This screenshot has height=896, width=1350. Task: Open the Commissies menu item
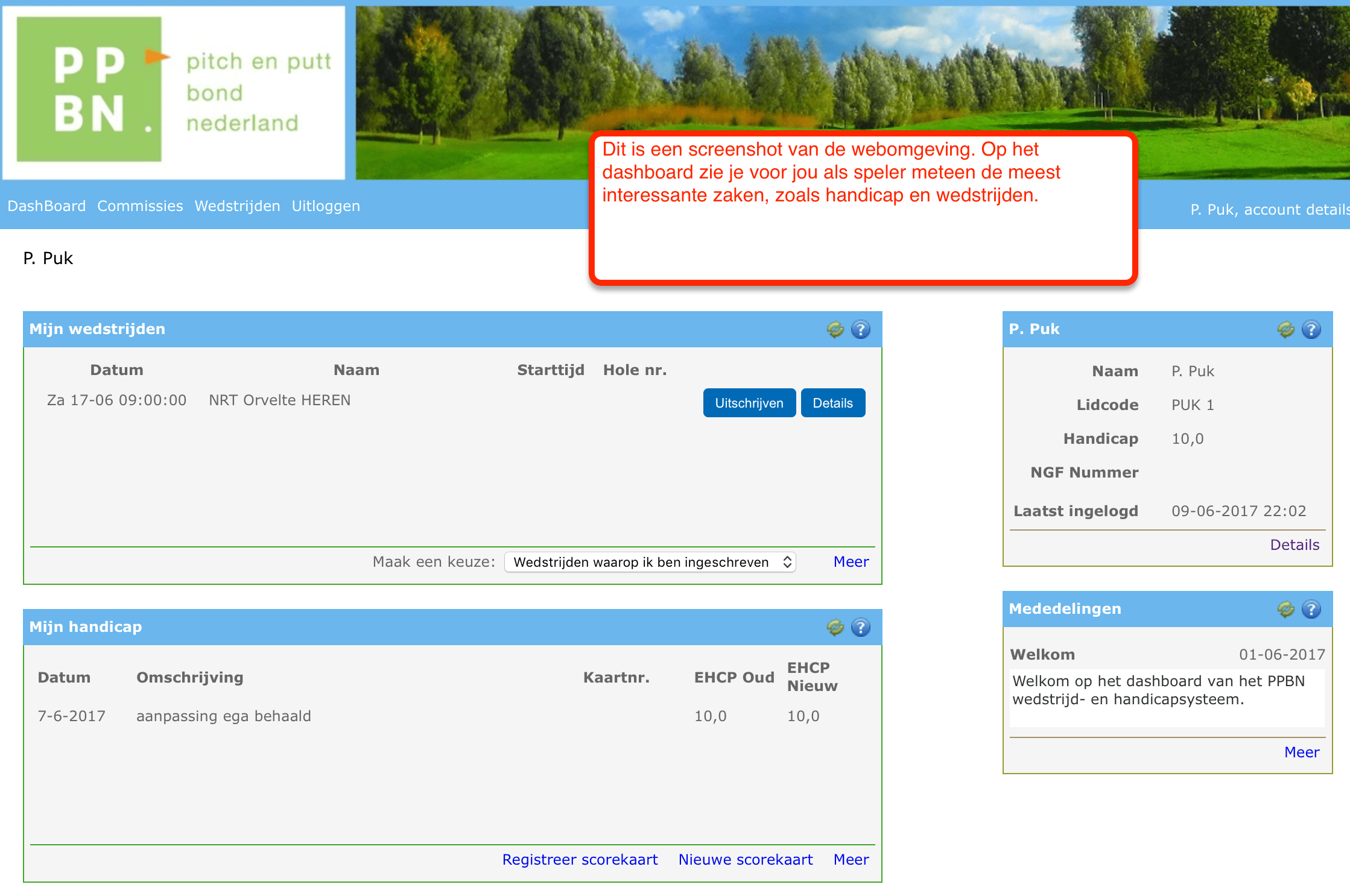[x=140, y=206]
